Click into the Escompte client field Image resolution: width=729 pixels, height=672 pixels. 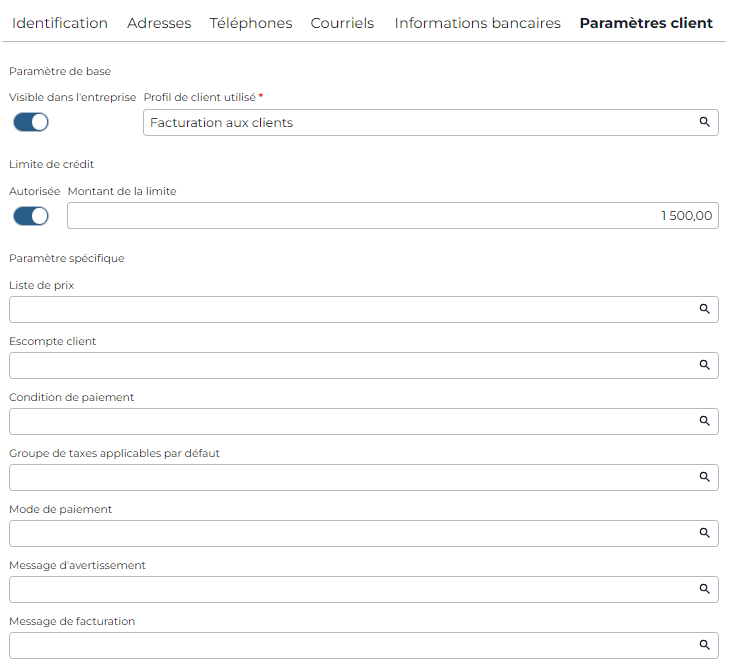click(364, 365)
